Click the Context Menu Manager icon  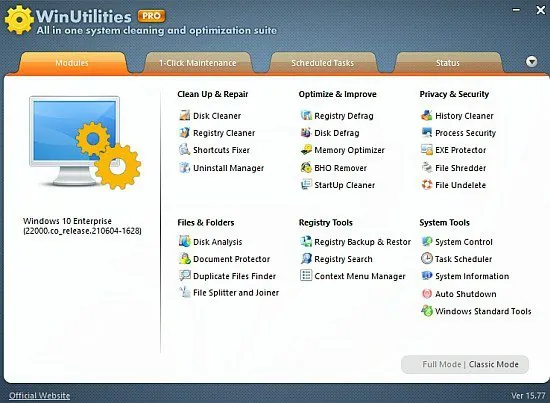[x=306, y=276]
